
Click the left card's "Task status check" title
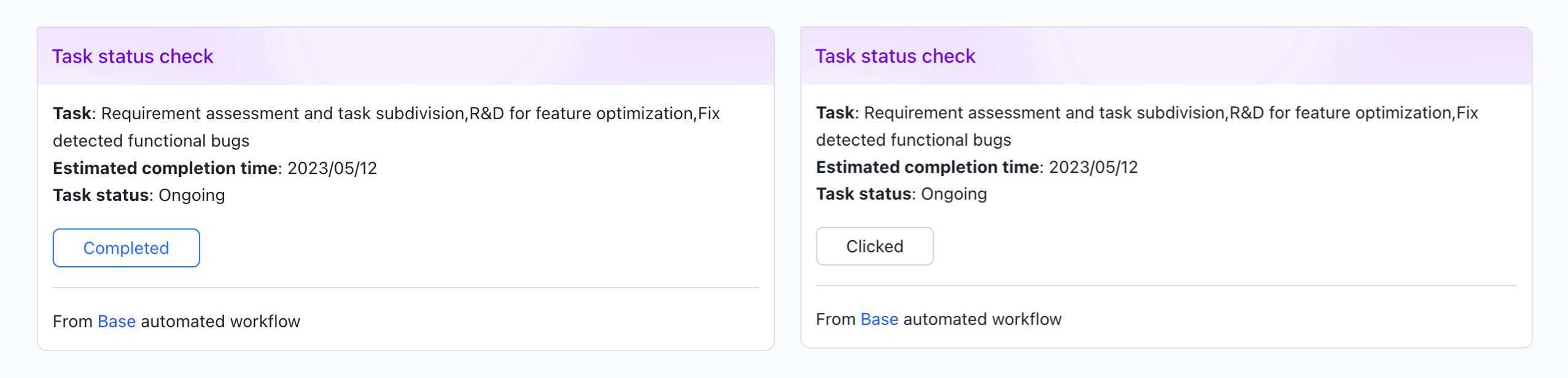pos(133,57)
